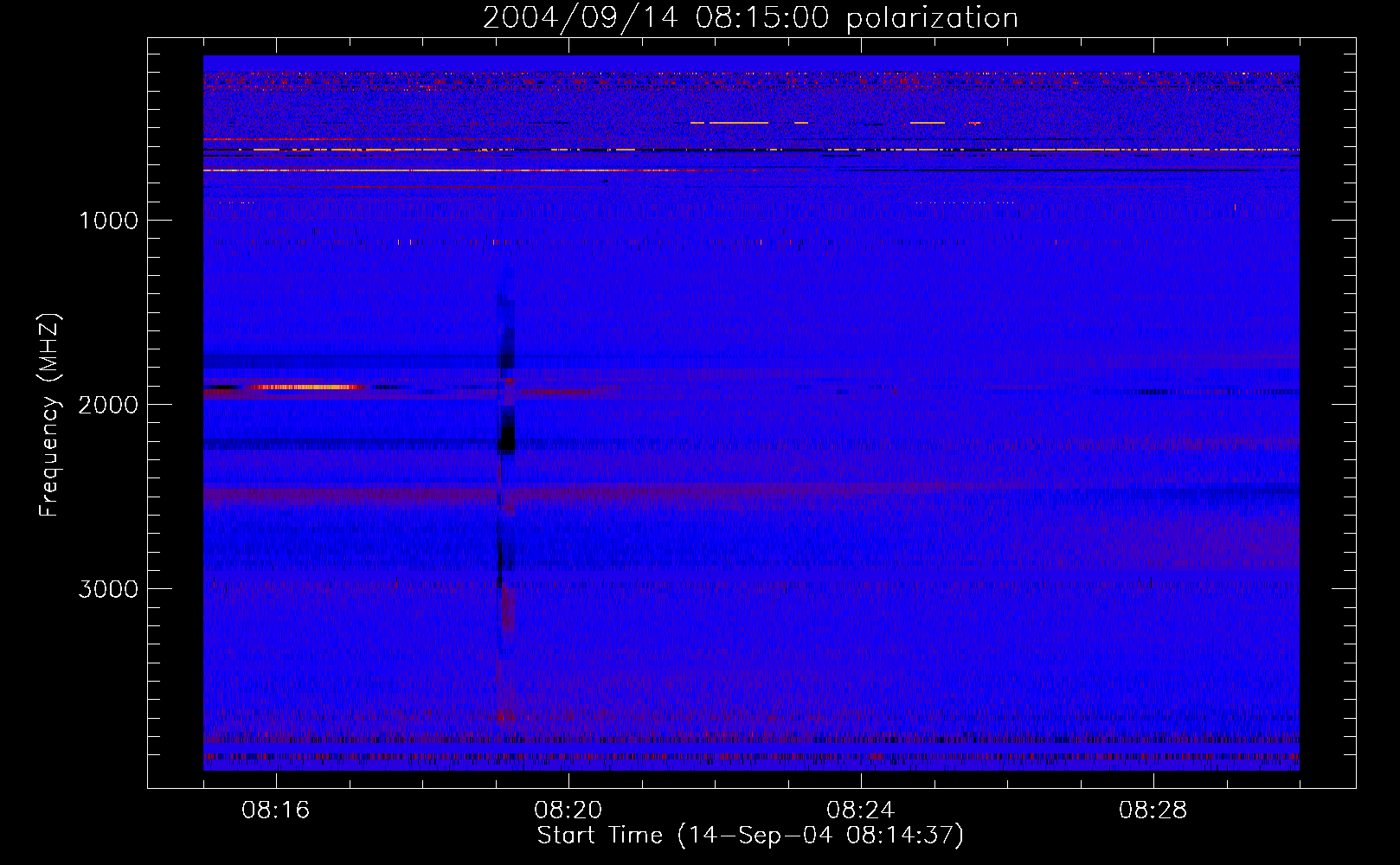
Task: Click the 08:20 time tick label
Action: point(568,811)
